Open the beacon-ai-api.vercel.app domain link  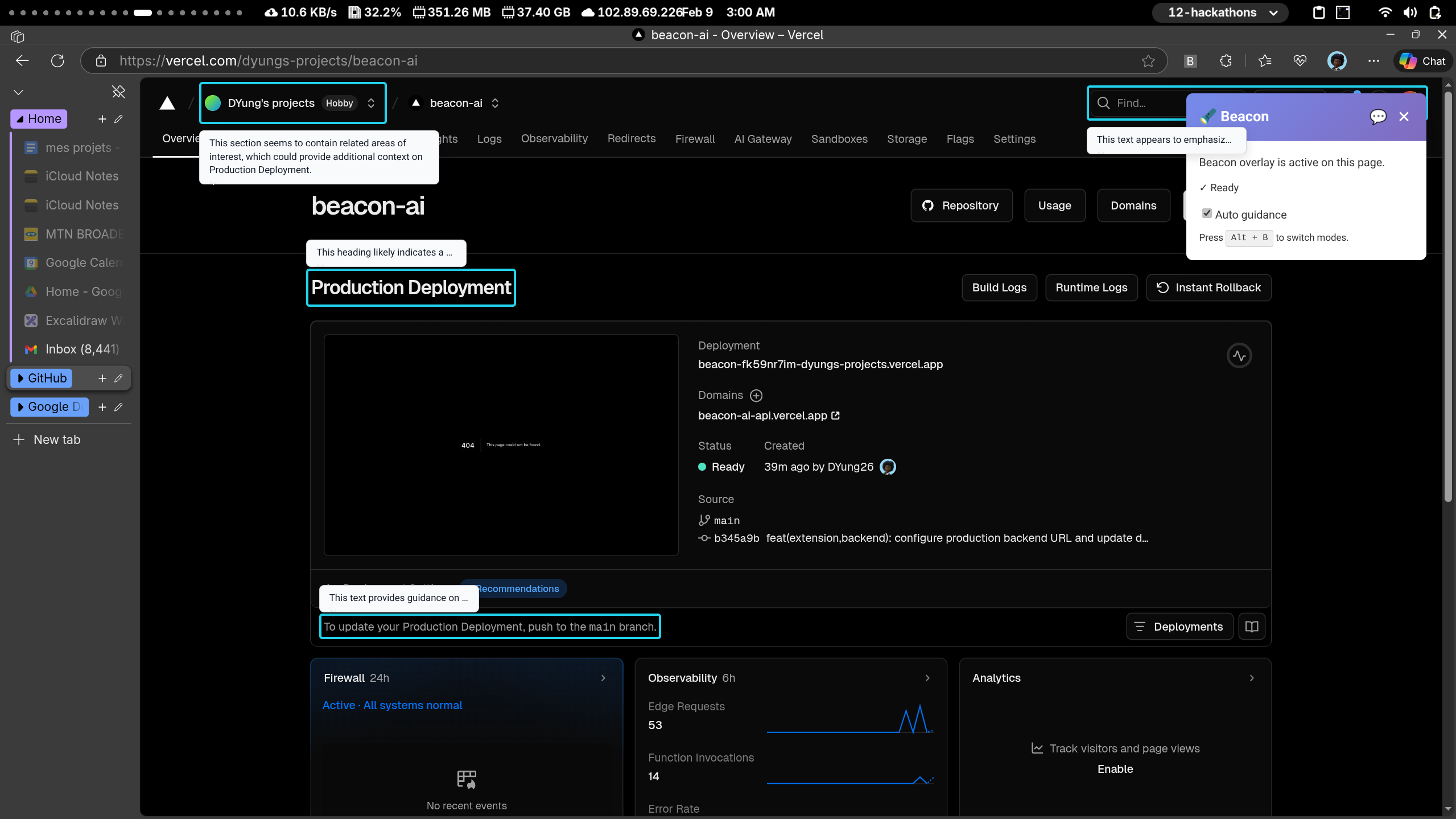763,415
